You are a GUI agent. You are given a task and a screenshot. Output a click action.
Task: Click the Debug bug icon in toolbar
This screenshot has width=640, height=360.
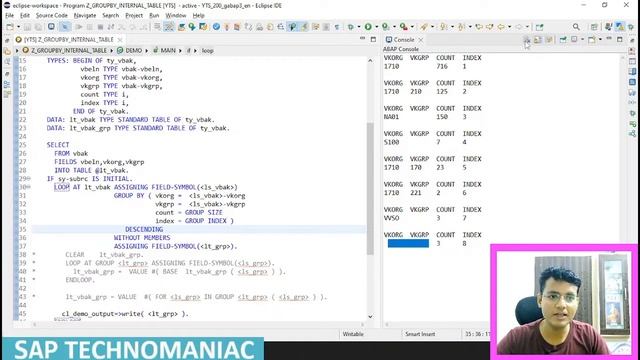click(x=351, y=27)
